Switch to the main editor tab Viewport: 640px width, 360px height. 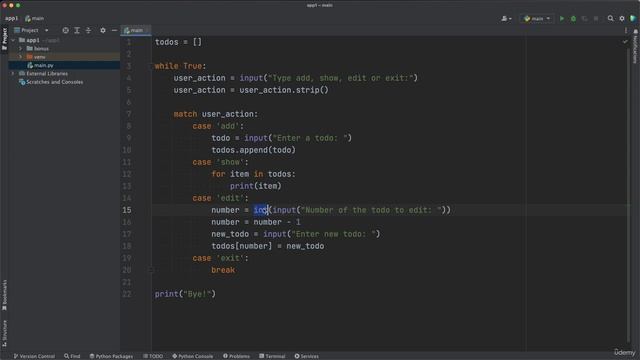(136, 30)
